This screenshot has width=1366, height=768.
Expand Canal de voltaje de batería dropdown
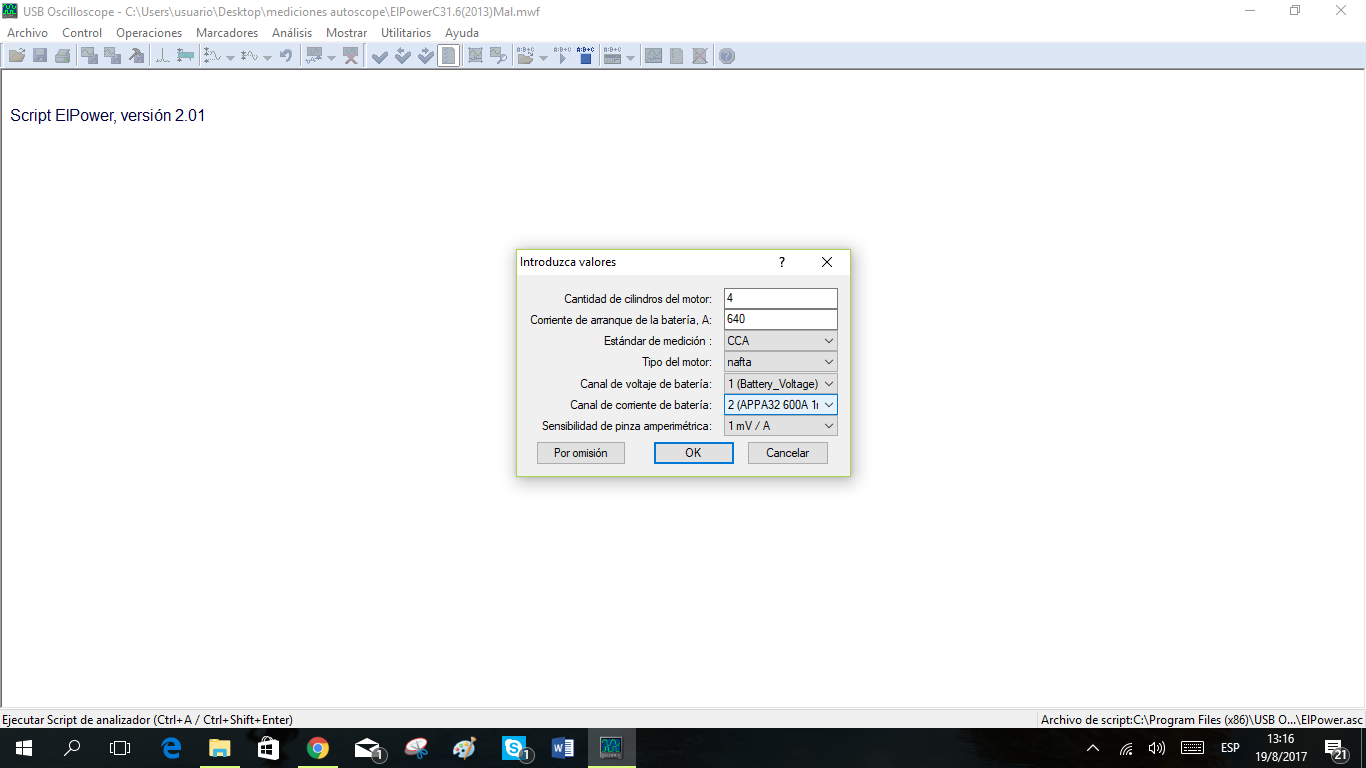point(780,384)
